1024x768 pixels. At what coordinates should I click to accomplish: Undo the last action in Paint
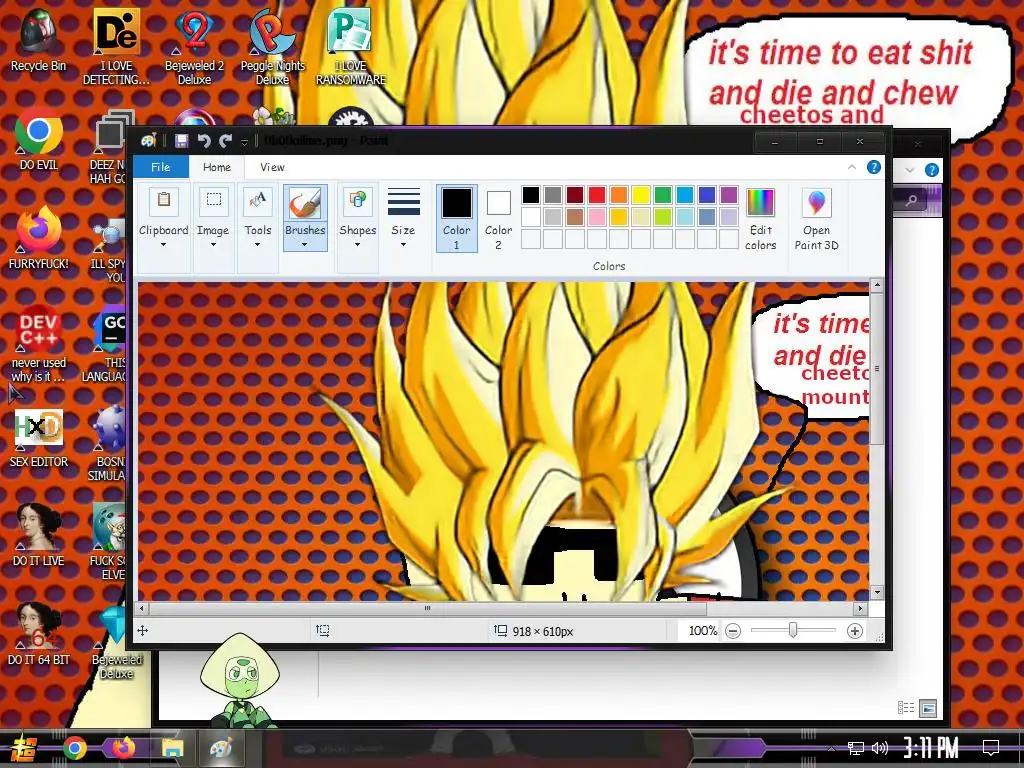(204, 141)
